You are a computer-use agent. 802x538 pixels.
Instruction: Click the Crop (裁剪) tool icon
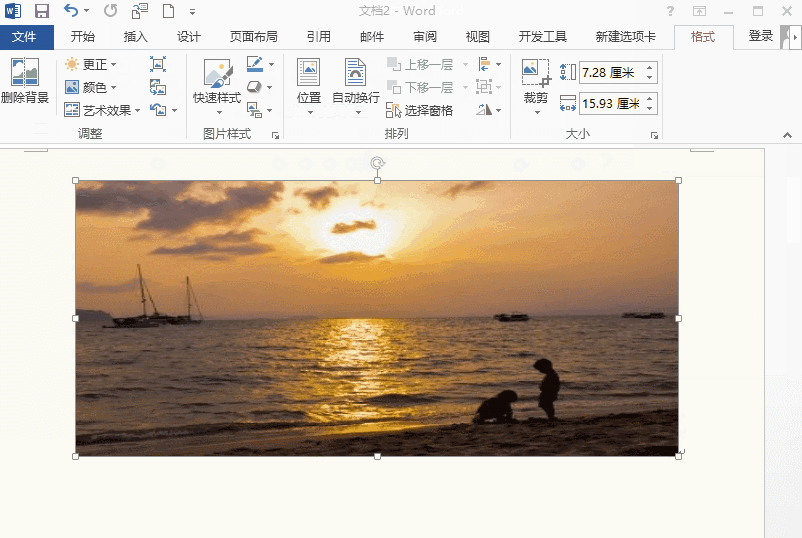click(536, 74)
